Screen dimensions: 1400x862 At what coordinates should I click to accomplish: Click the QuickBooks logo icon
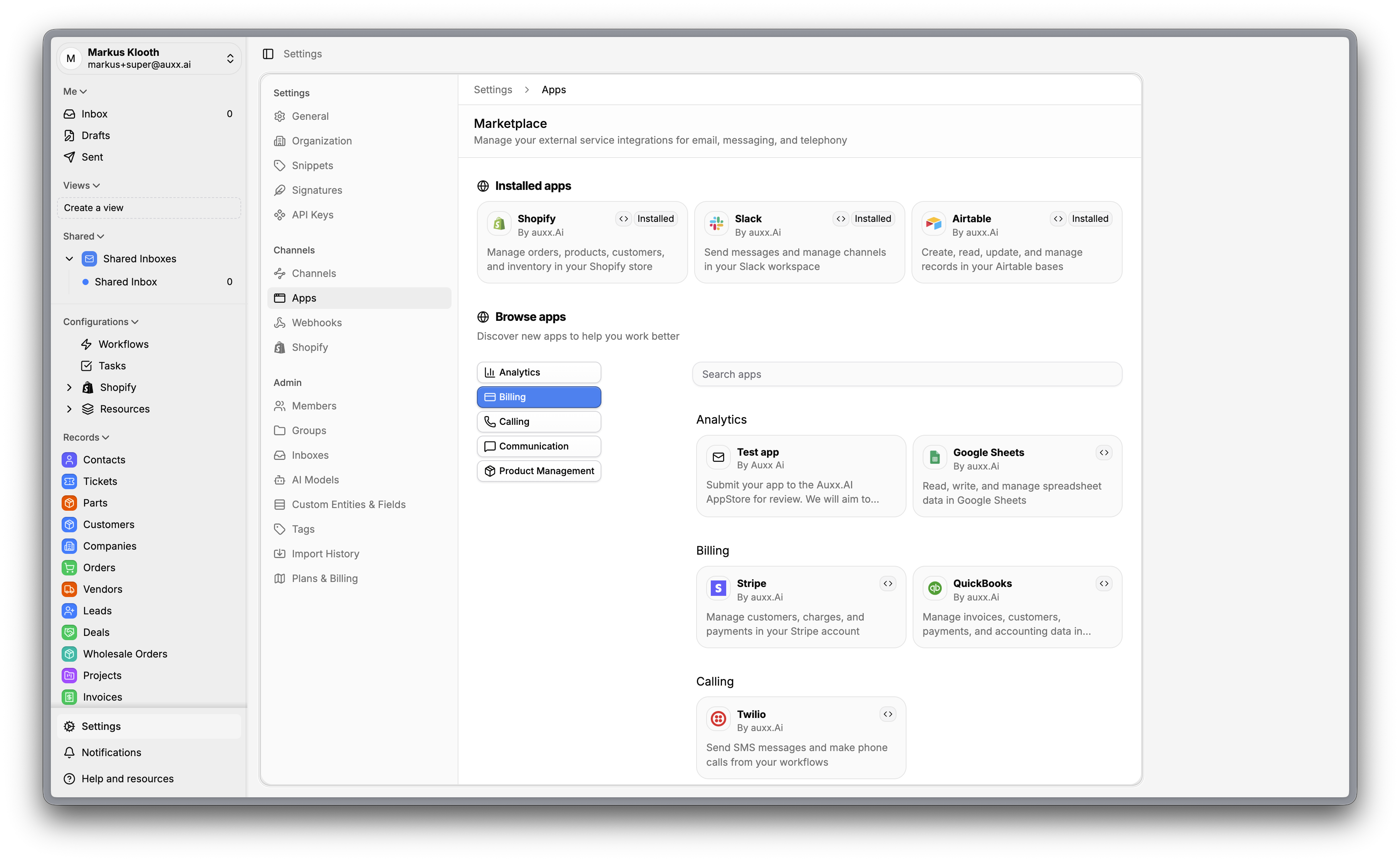point(935,589)
